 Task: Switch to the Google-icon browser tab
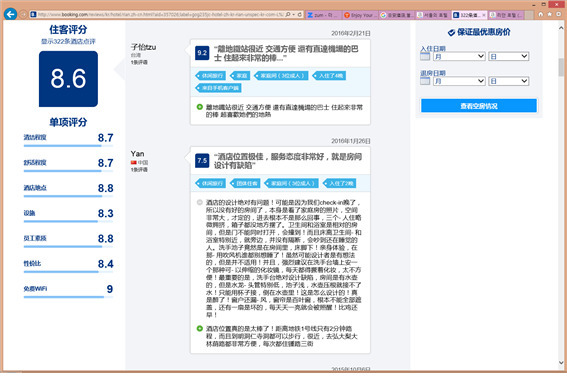pyautogui.click(x=397, y=15)
